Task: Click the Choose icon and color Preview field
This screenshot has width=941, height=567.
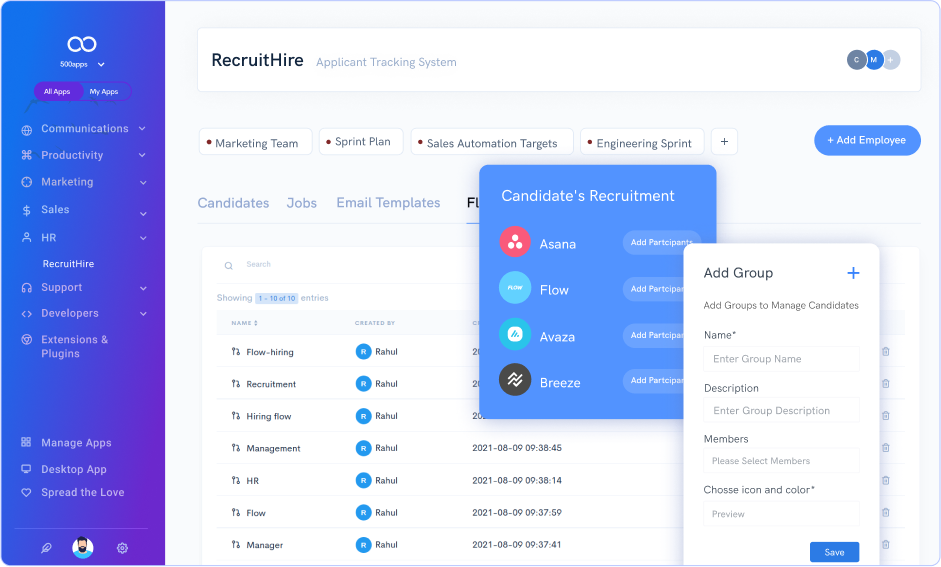Action: tap(781, 514)
